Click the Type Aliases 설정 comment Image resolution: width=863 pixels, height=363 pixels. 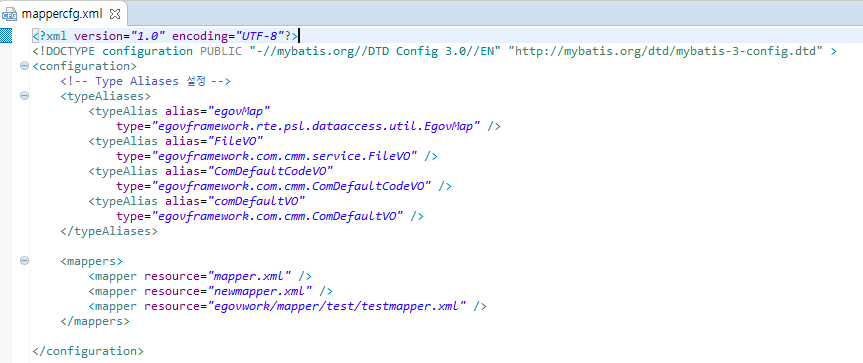click(x=145, y=81)
